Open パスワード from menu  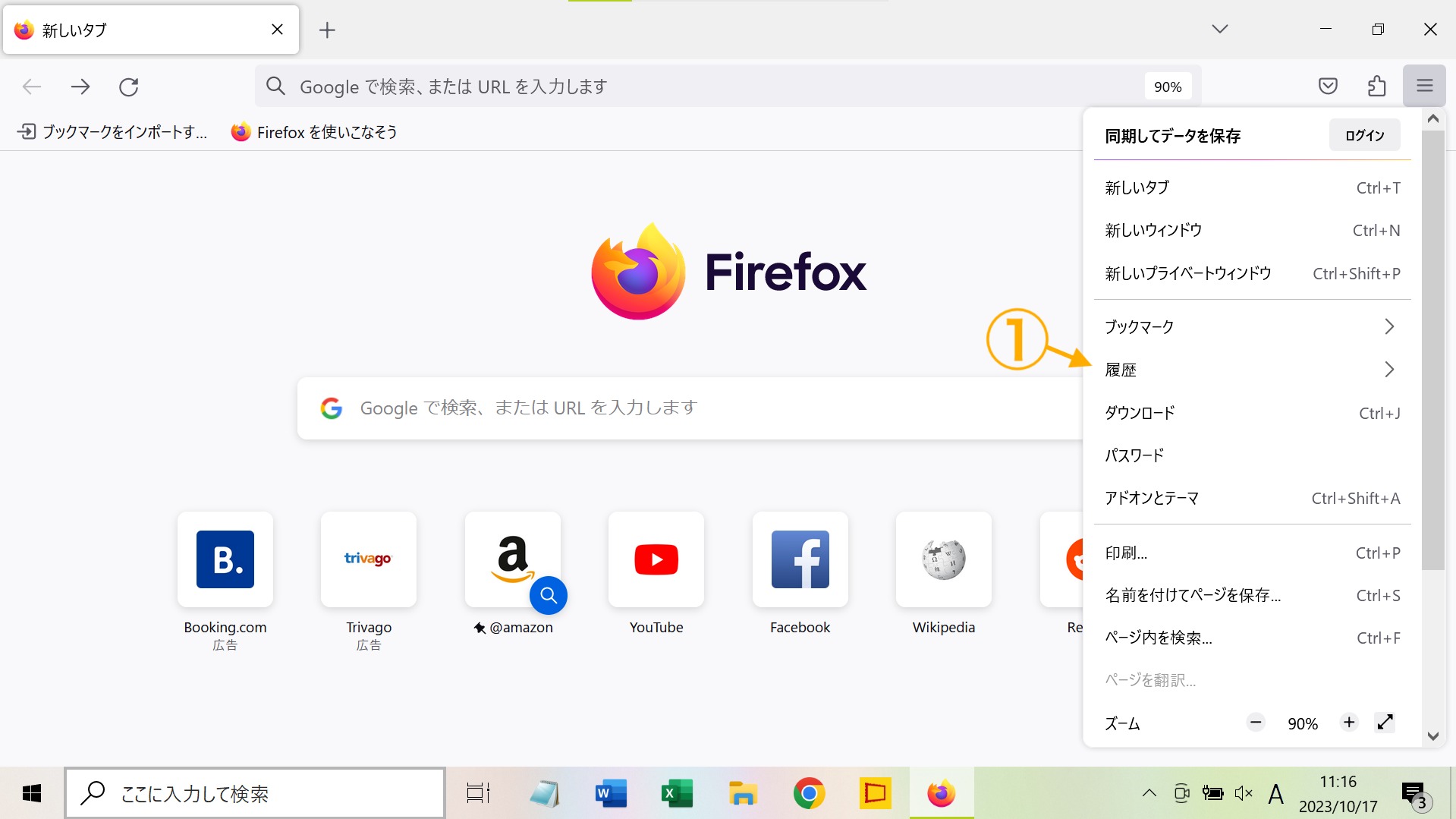(x=1252, y=455)
